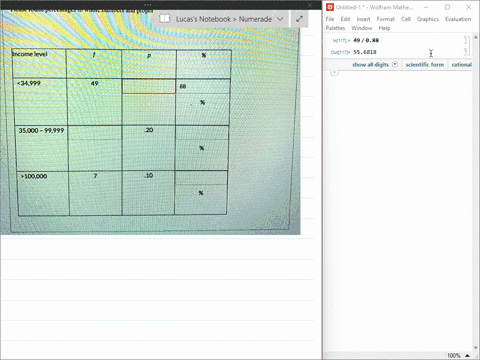Image resolution: width=480 pixels, height=360 pixels.
Task: Click the input expression 49 / 0.88
Action: point(366,40)
